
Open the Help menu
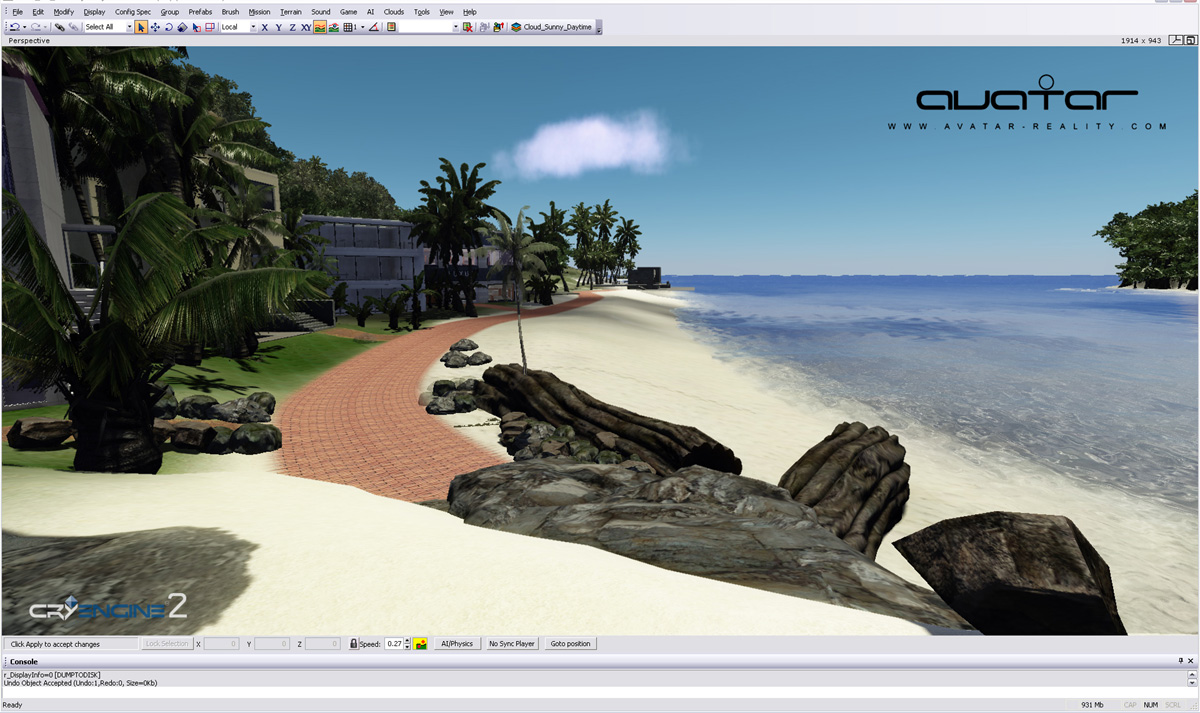(x=470, y=12)
